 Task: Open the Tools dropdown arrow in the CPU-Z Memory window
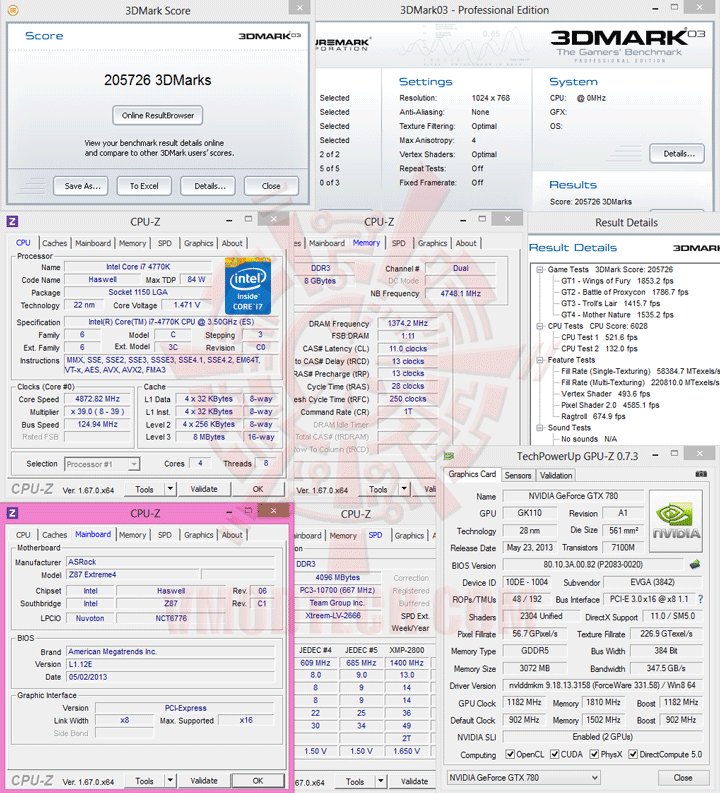point(404,489)
